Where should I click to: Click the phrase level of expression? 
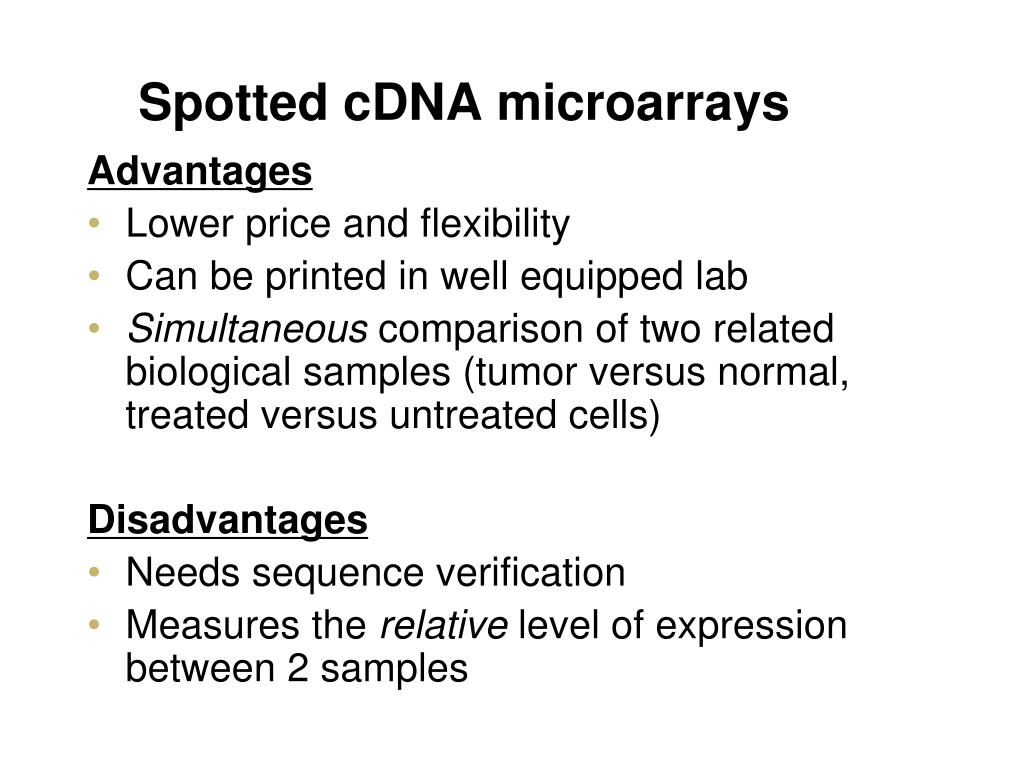tap(682, 626)
